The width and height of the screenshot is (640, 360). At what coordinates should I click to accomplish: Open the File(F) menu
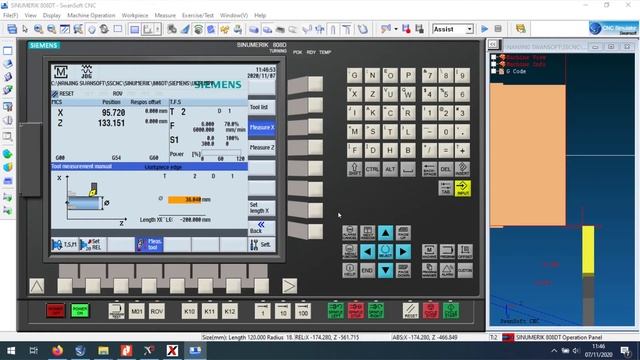coord(11,16)
